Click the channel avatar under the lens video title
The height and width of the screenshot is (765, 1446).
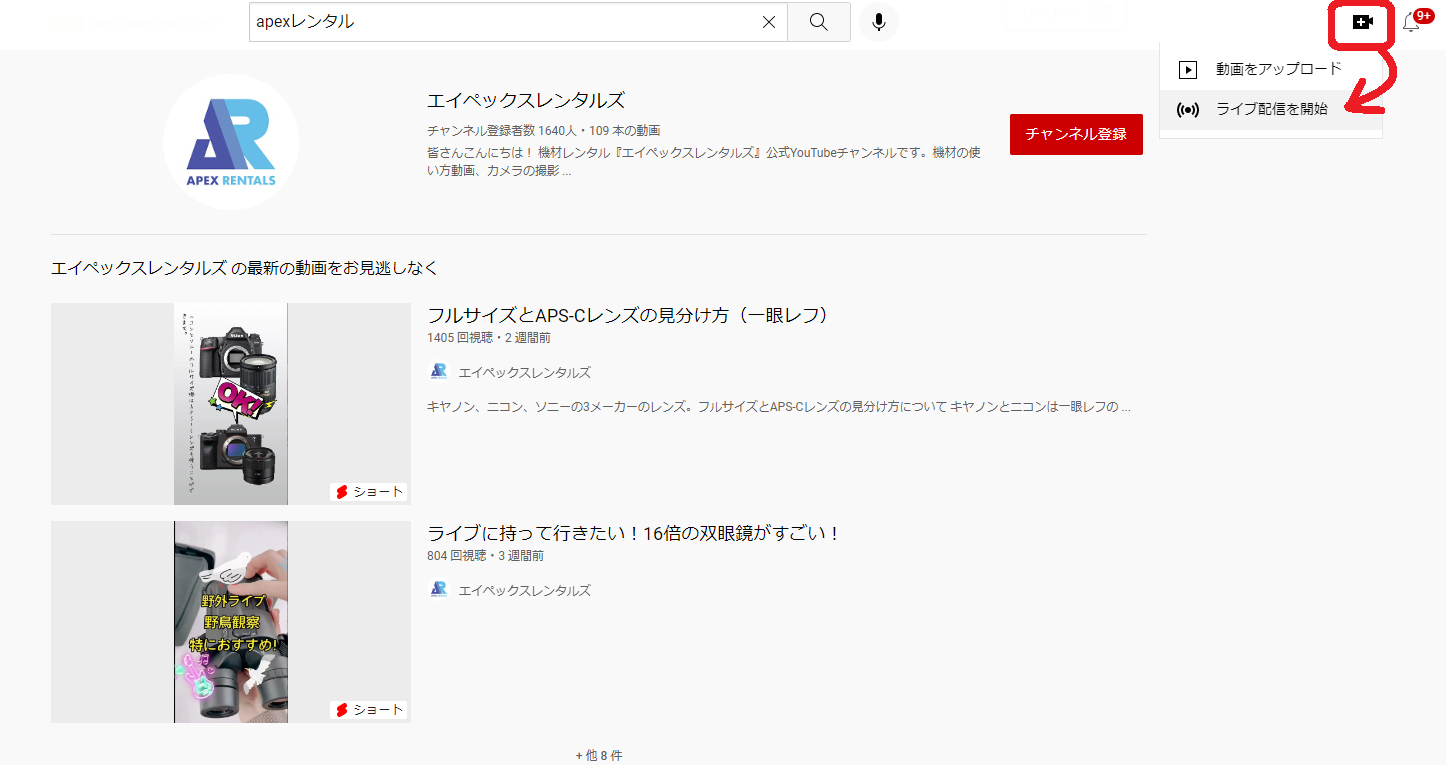(438, 372)
